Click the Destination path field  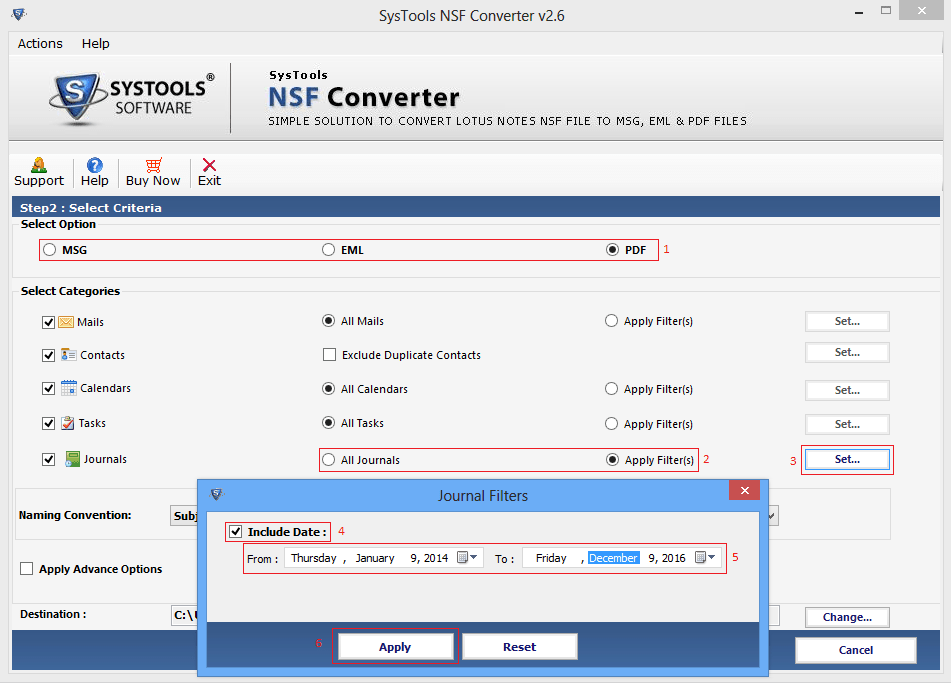pyautogui.click(x=185, y=615)
